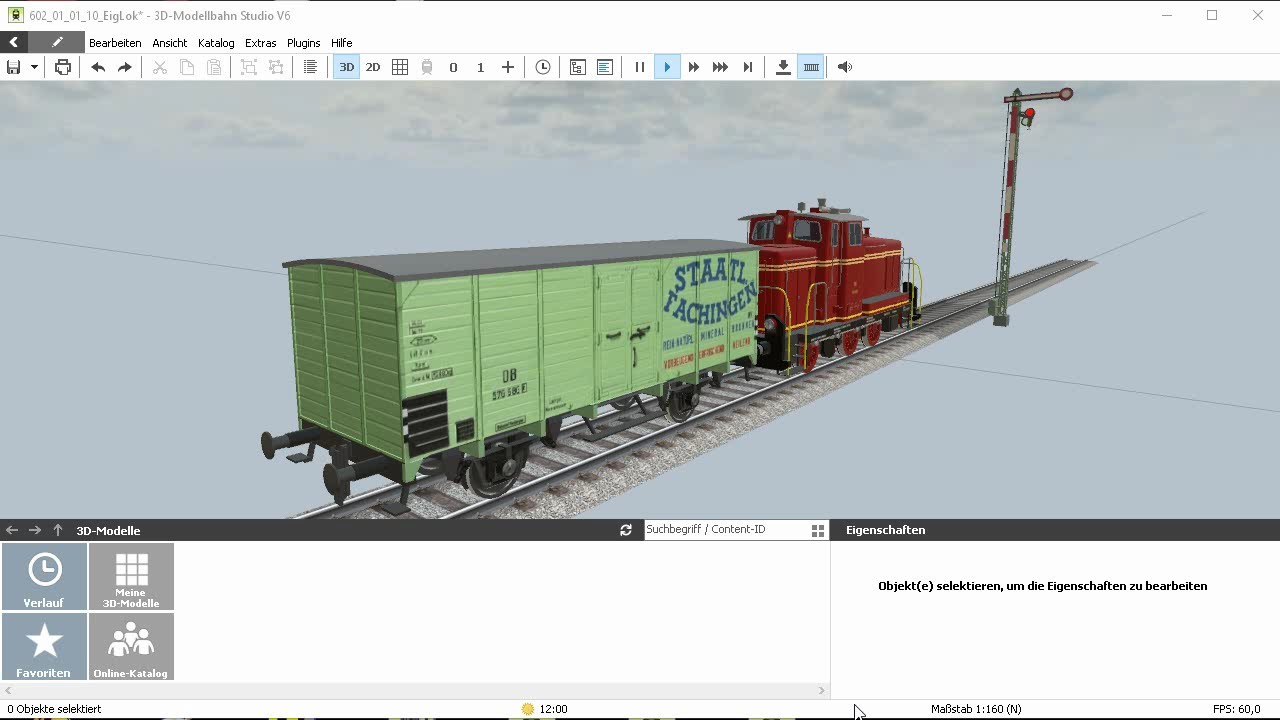The image size is (1280, 720).
Task: Step the simulation forward one frame
Action: 748,67
